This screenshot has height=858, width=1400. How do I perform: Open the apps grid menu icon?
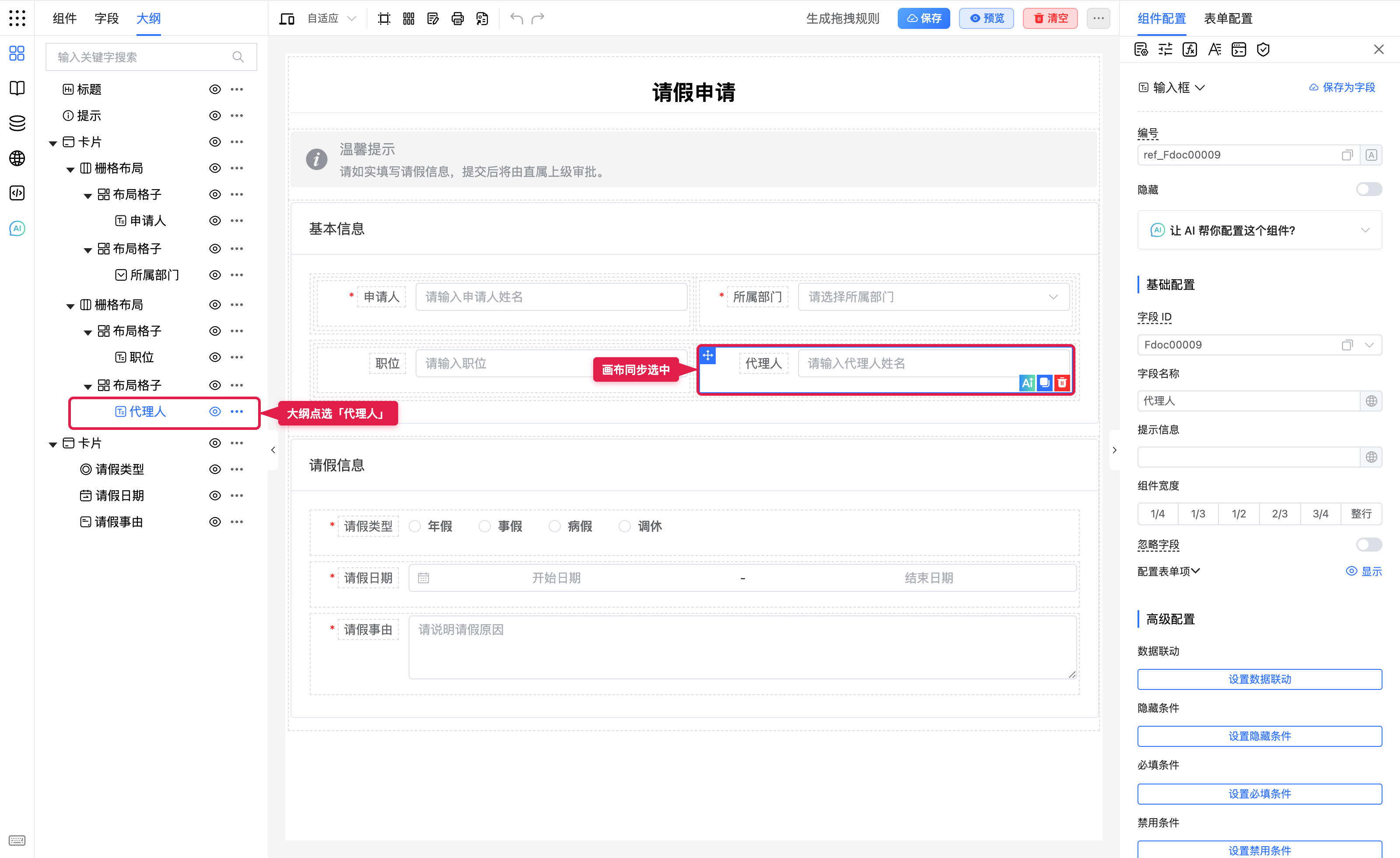point(17,18)
